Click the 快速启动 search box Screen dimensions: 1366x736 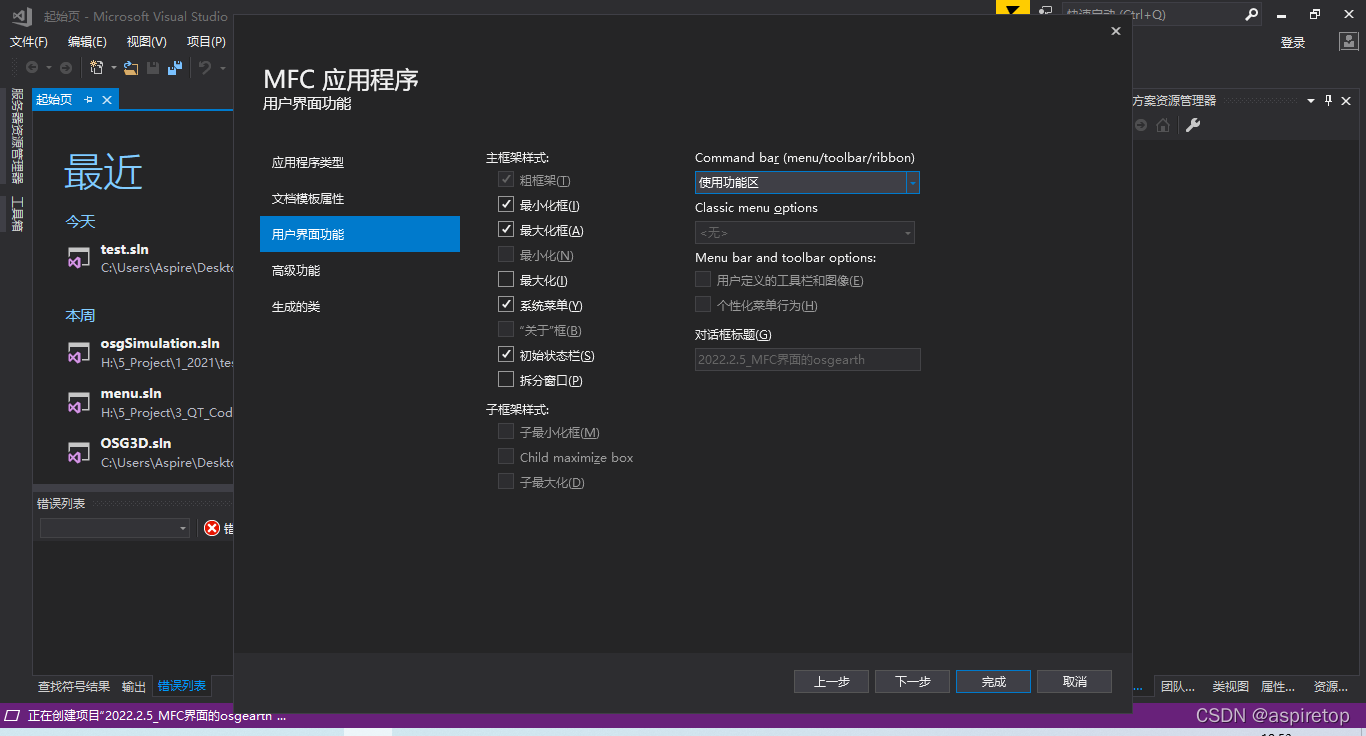click(1161, 15)
